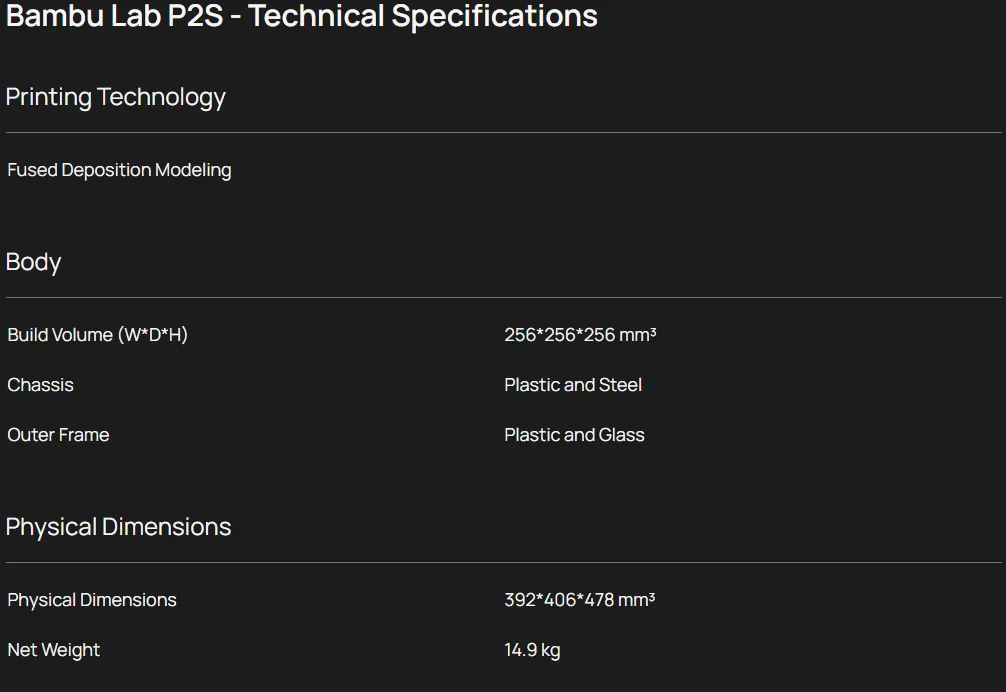
Task: Select the Printing Technology section heading
Action: pyautogui.click(x=116, y=97)
